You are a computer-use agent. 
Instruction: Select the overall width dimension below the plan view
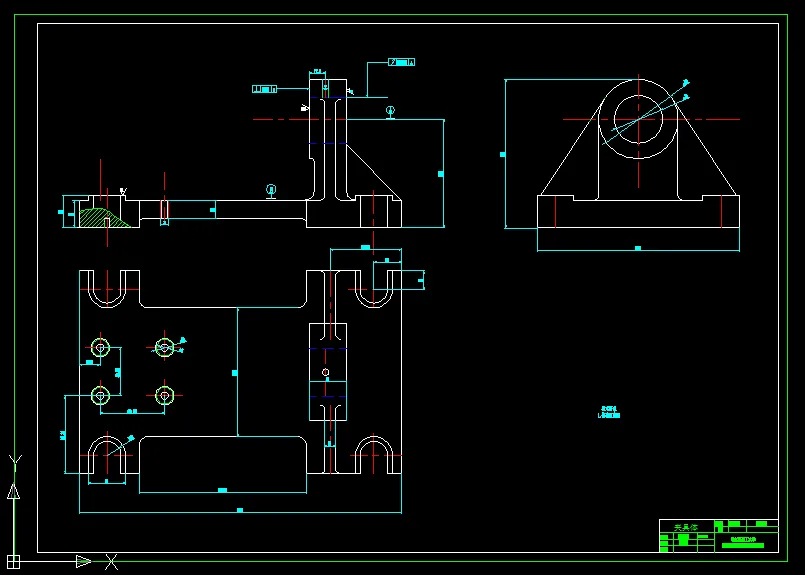tap(240, 510)
